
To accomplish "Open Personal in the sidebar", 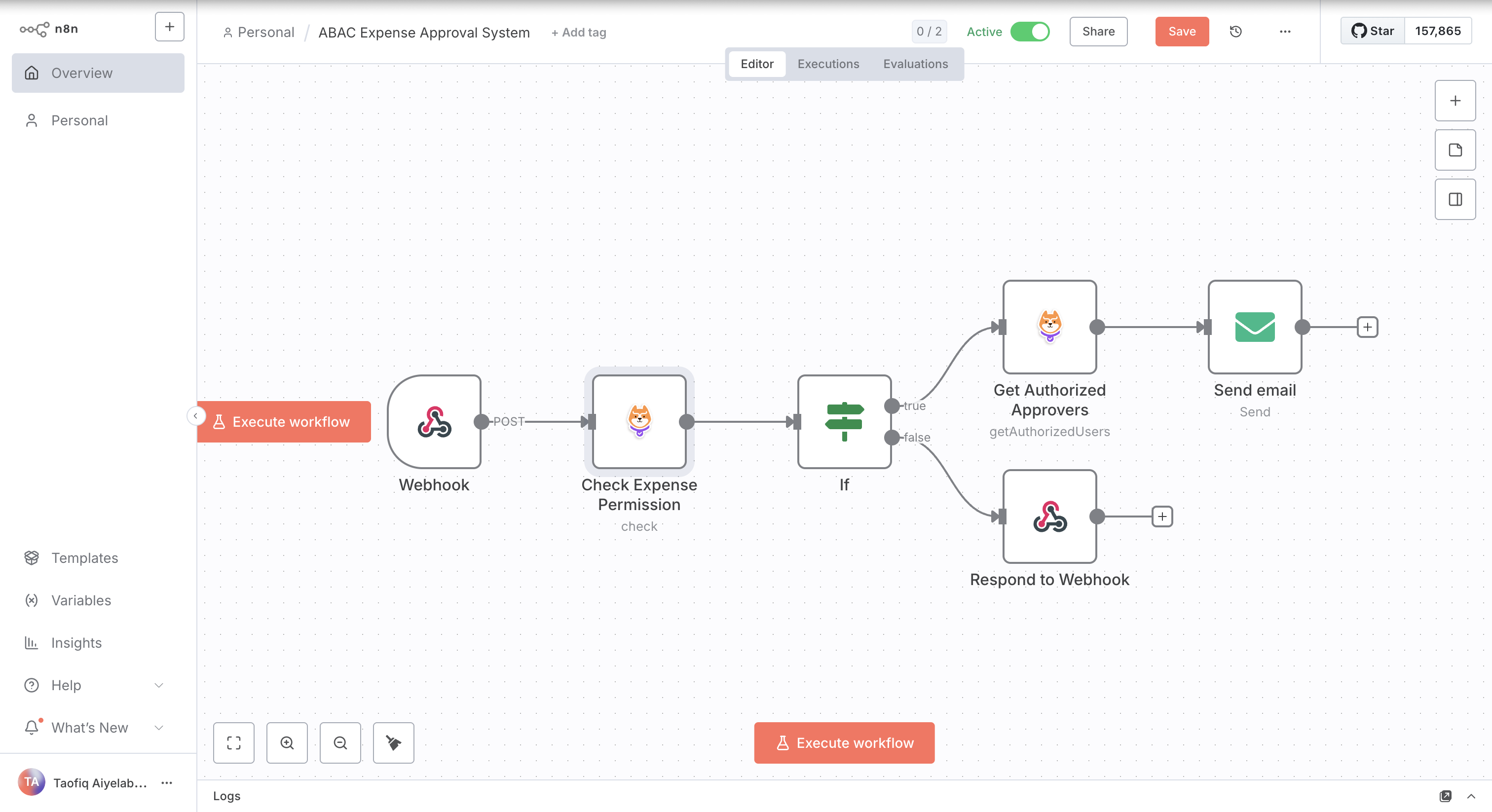I will 99,120.
